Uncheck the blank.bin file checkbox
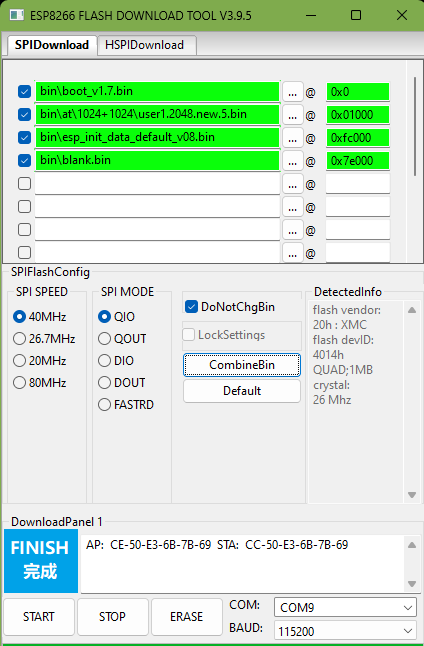This screenshot has height=646, width=424. point(24,160)
